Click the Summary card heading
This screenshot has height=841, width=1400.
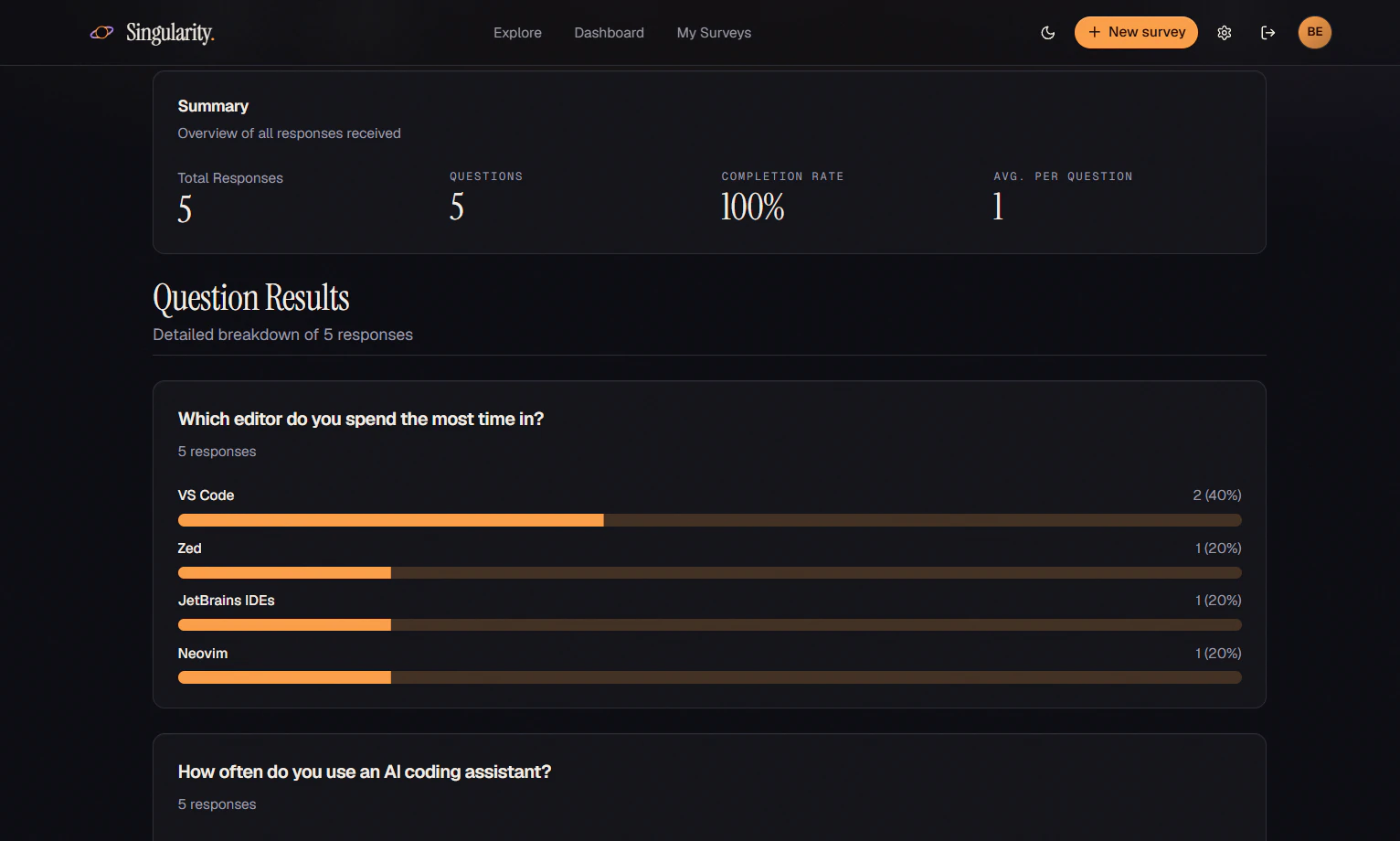[213, 106]
